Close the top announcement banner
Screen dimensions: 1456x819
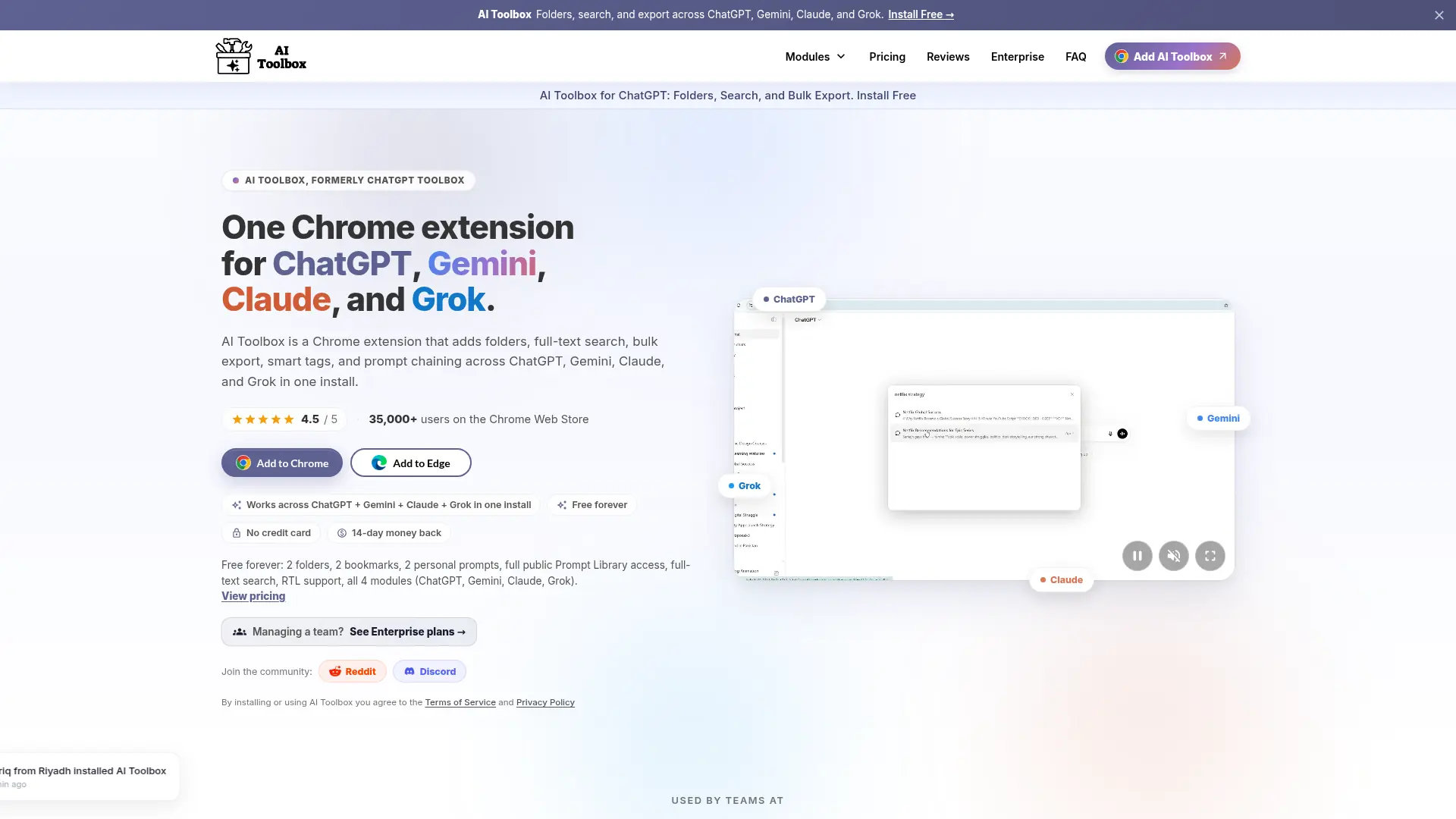[1439, 15]
